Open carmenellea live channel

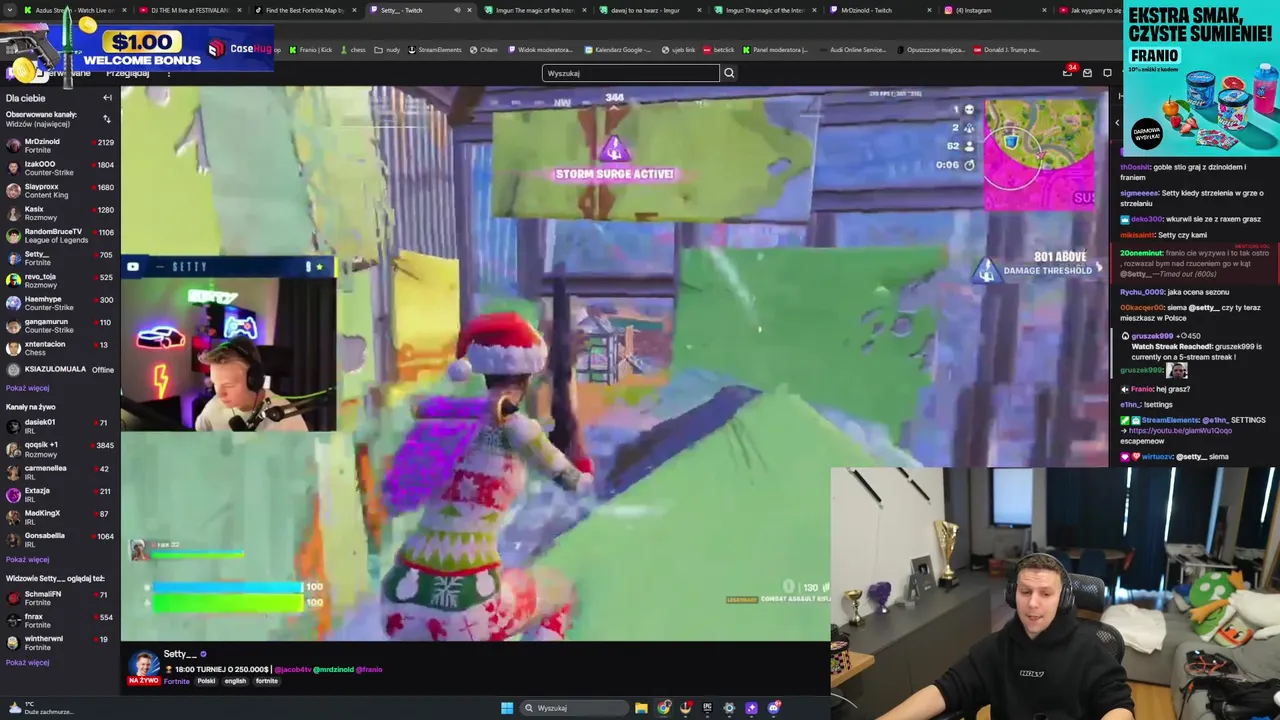(x=60, y=472)
